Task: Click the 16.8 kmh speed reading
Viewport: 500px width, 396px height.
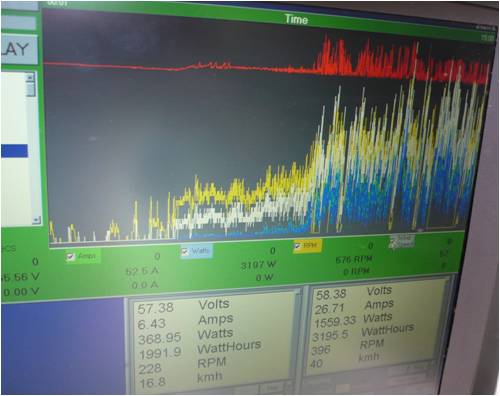Action: click(152, 383)
